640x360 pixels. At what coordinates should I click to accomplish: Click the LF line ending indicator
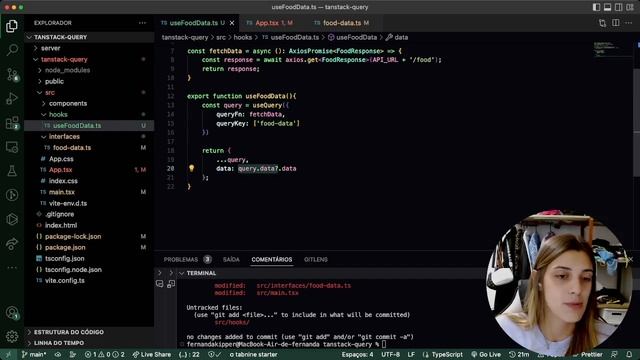411,354
